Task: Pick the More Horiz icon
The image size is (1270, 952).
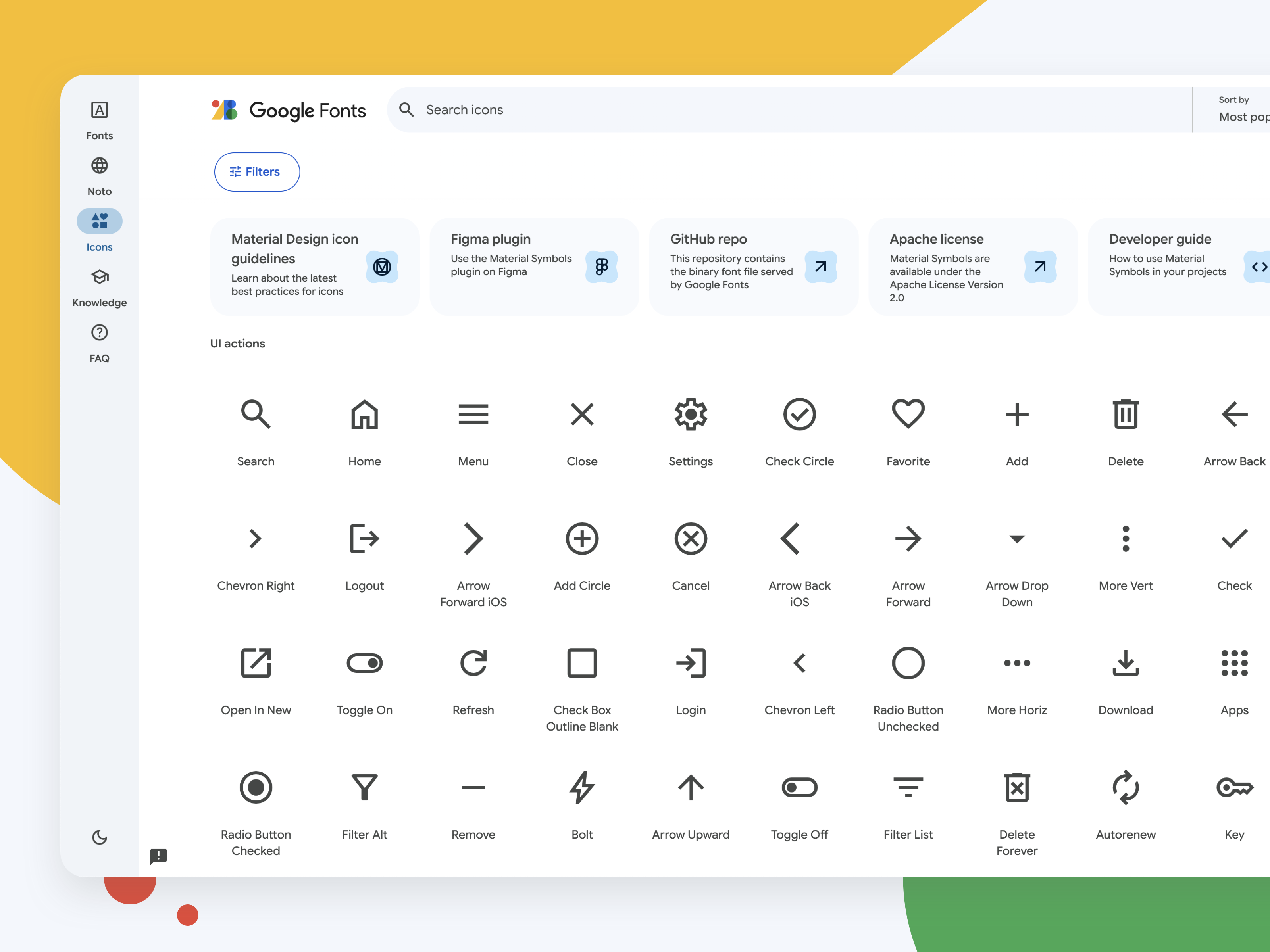Action: [1017, 663]
